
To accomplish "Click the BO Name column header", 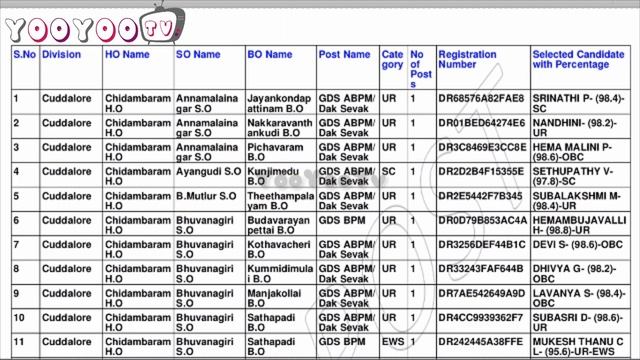I will tap(270, 54).
